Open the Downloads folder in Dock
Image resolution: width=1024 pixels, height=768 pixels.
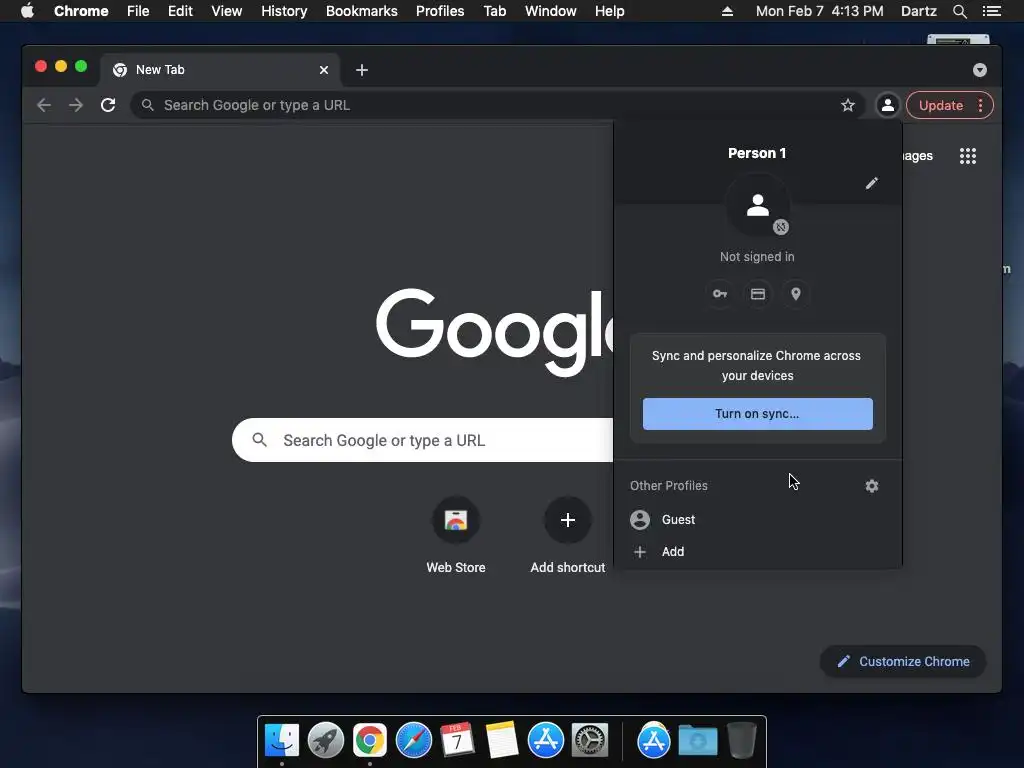[x=697, y=741]
